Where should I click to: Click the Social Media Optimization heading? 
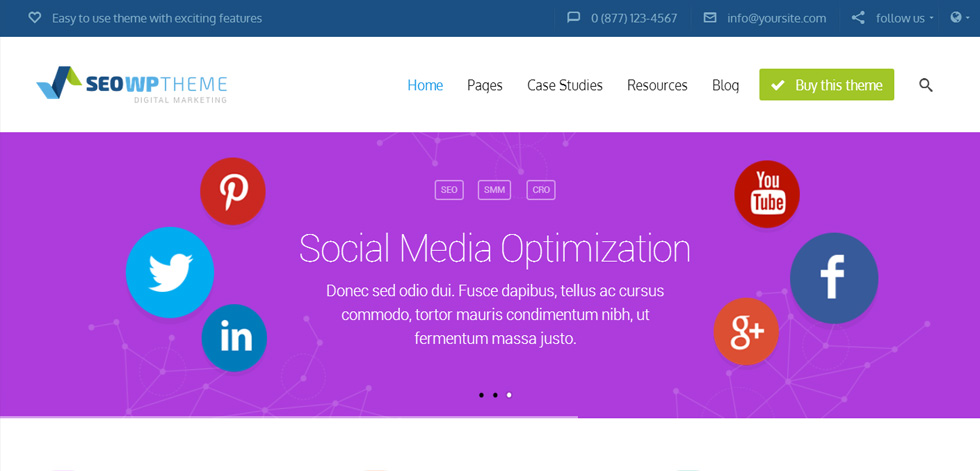pyautogui.click(x=495, y=249)
